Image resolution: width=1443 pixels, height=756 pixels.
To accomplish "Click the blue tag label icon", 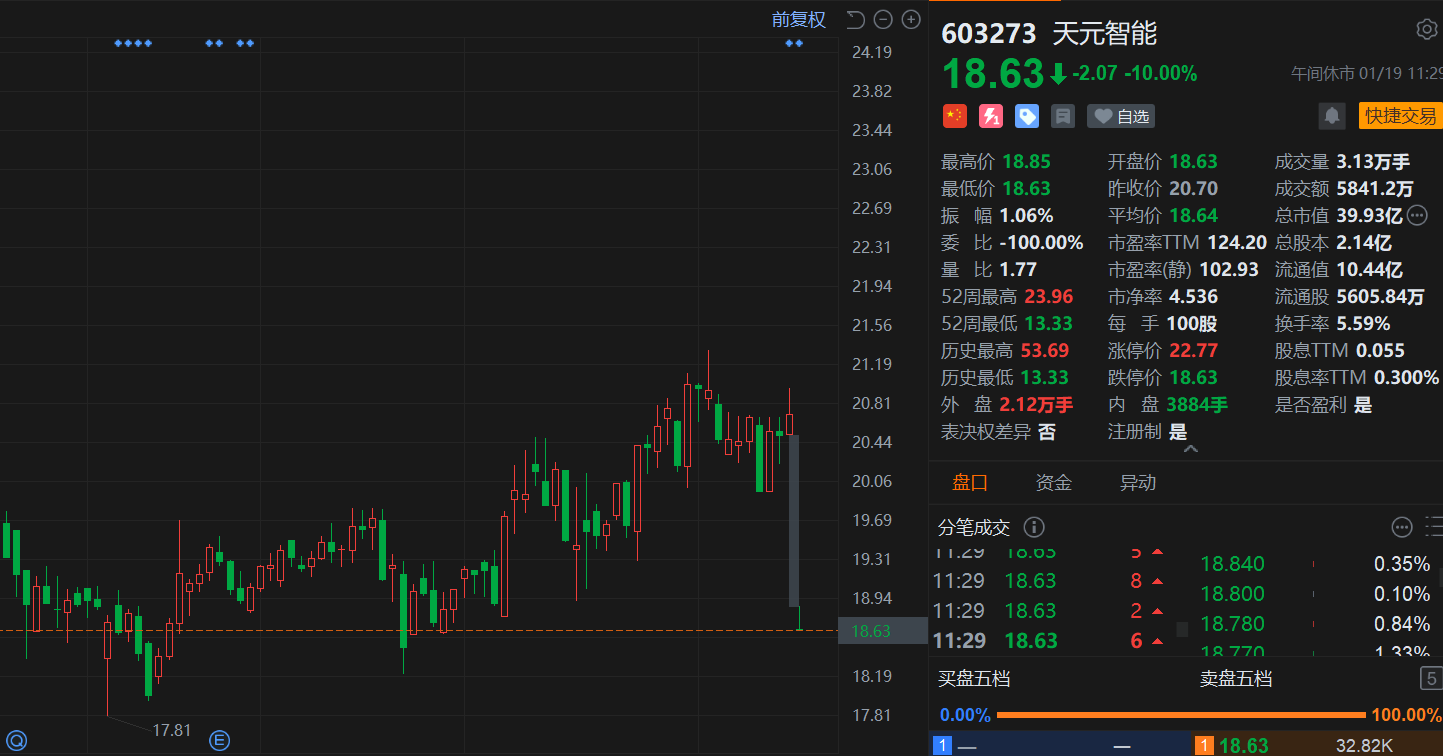I will pos(1027,116).
